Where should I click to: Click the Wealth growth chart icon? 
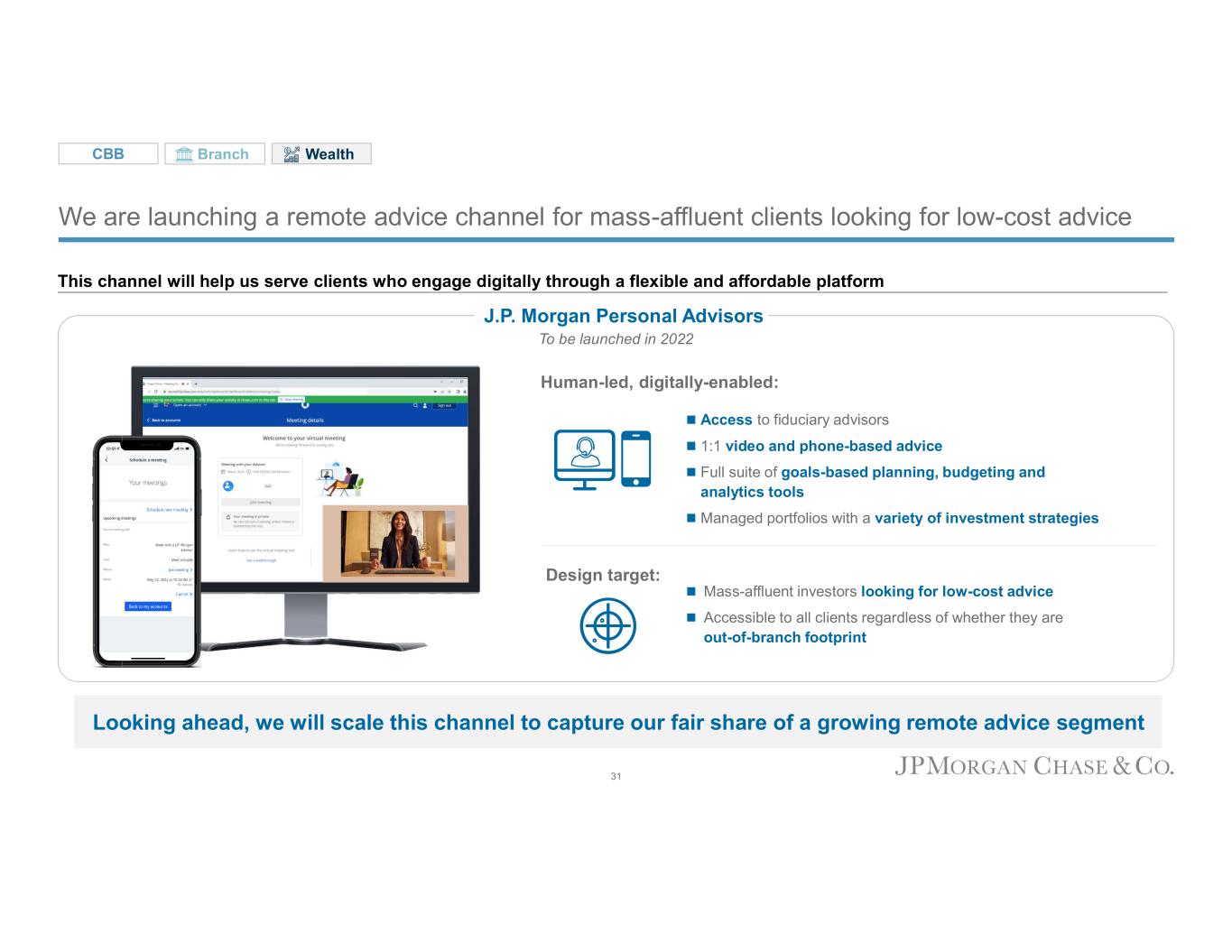pos(292,154)
